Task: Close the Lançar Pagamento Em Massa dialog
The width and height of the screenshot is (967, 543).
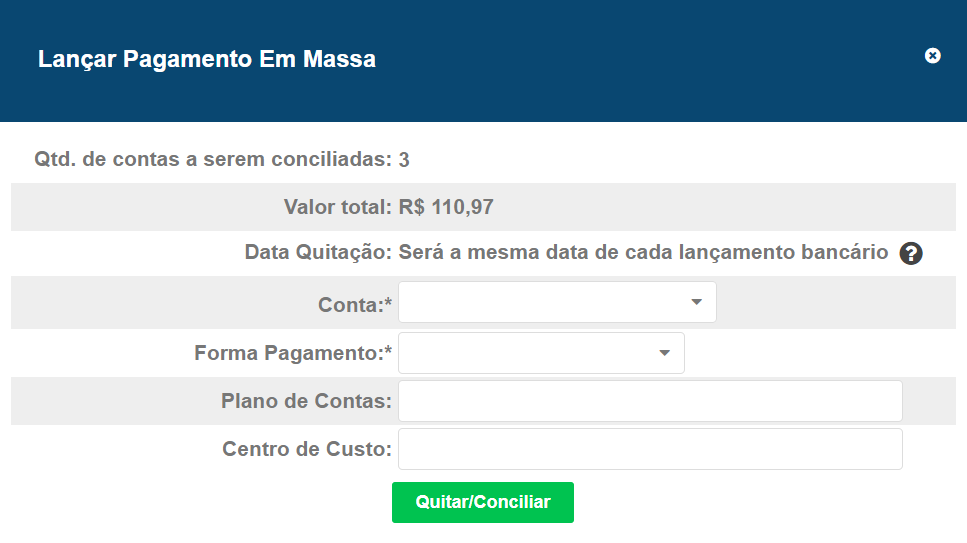Action: pyautogui.click(x=932, y=56)
